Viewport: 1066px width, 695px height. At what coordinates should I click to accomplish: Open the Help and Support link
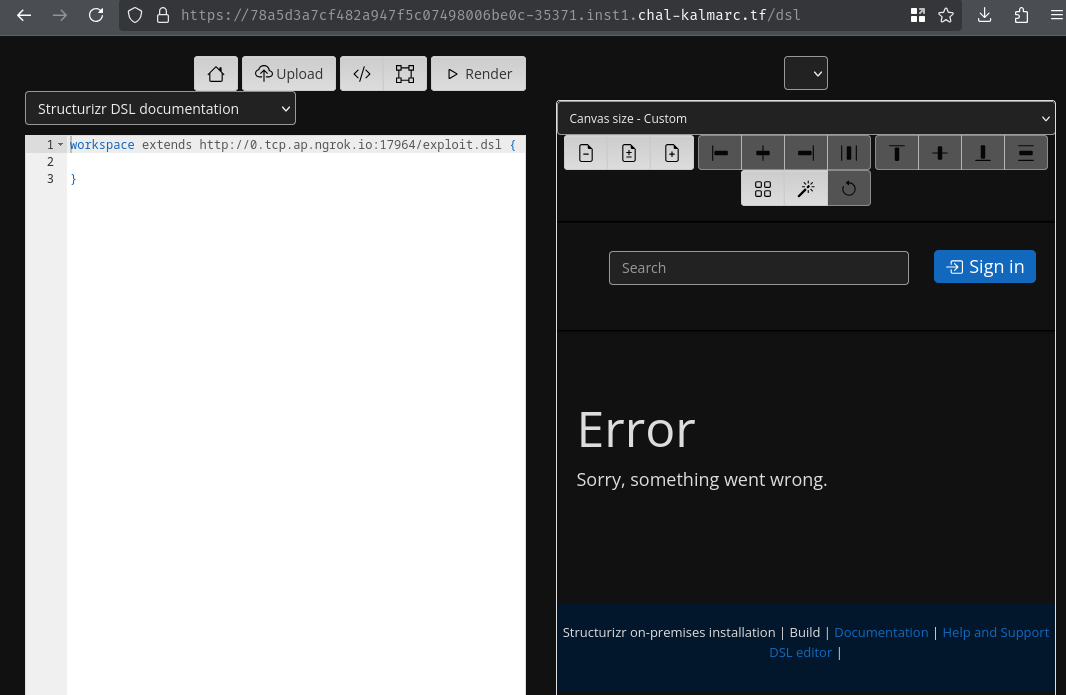click(x=995, y=632)
